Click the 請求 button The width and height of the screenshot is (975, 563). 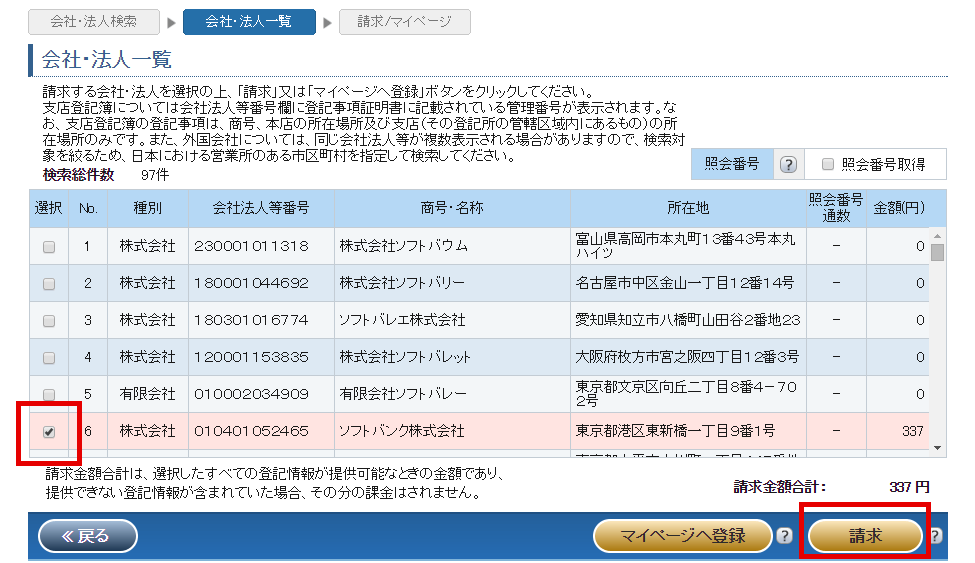point(865,536)
